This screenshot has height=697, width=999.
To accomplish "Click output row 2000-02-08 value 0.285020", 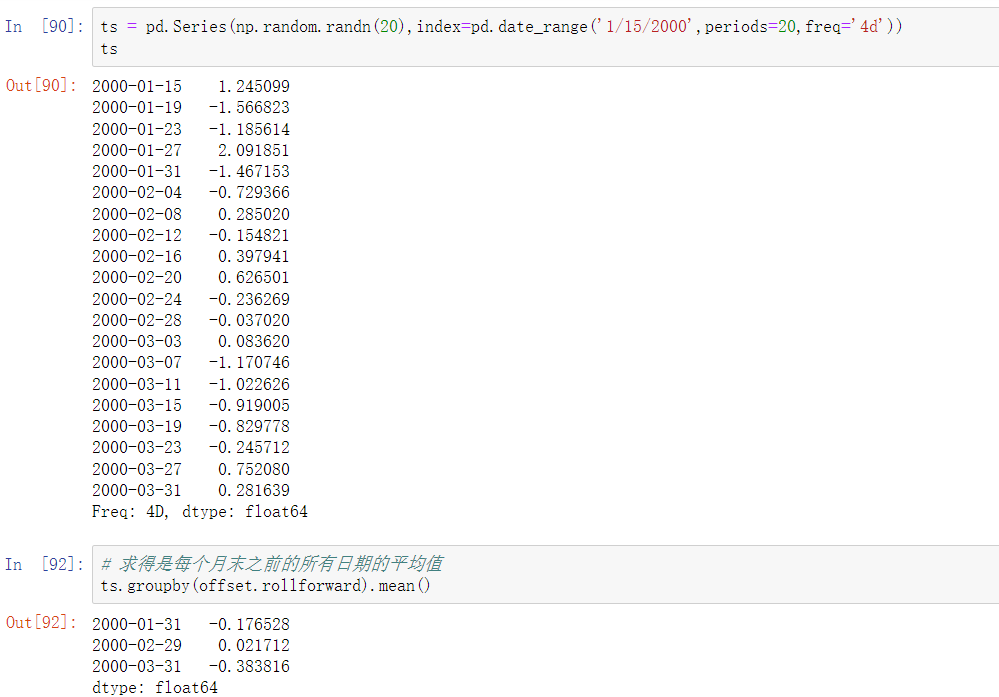I will [191, 214].
